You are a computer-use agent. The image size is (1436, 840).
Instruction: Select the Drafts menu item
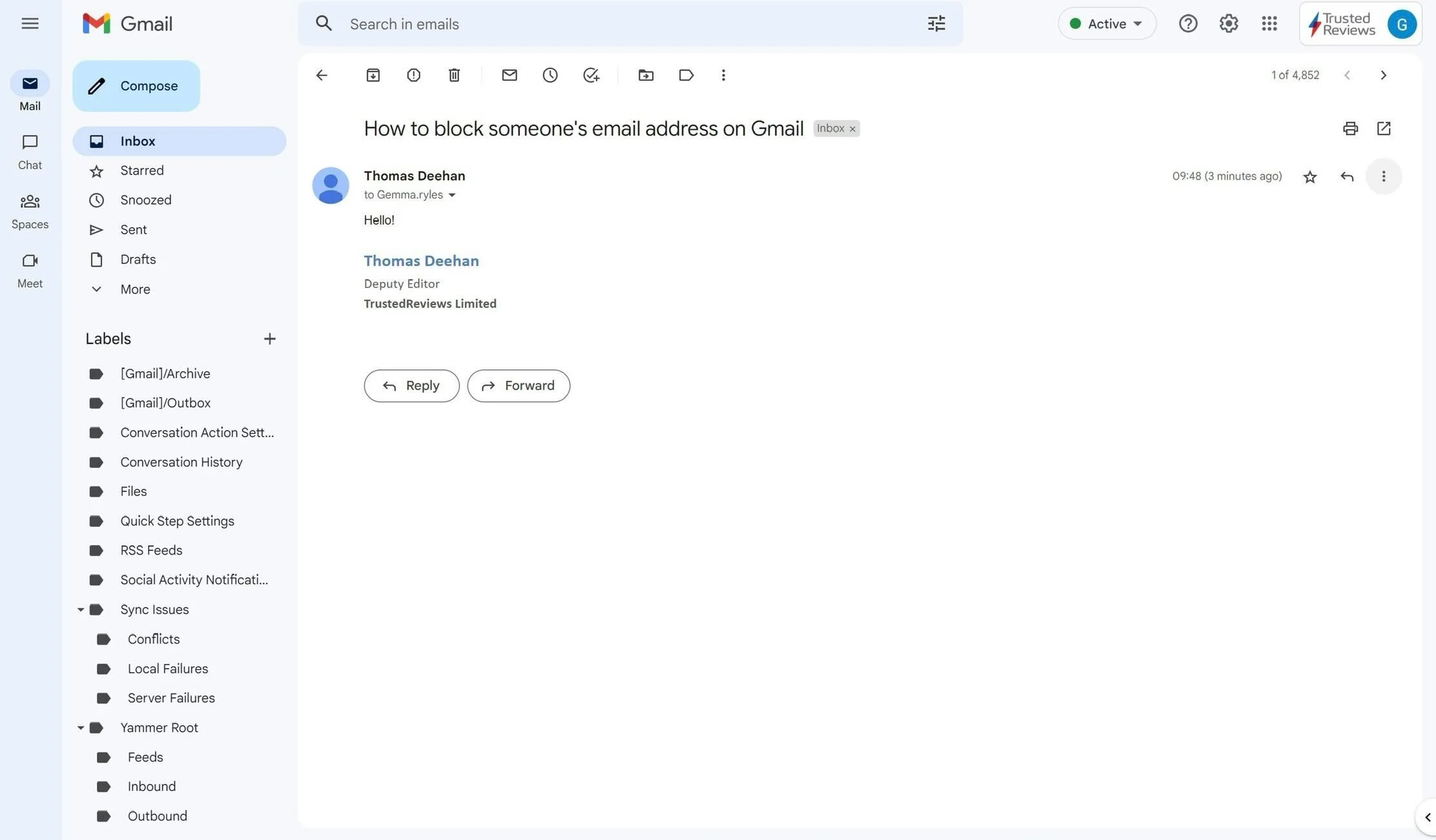(x=138, y=260)
